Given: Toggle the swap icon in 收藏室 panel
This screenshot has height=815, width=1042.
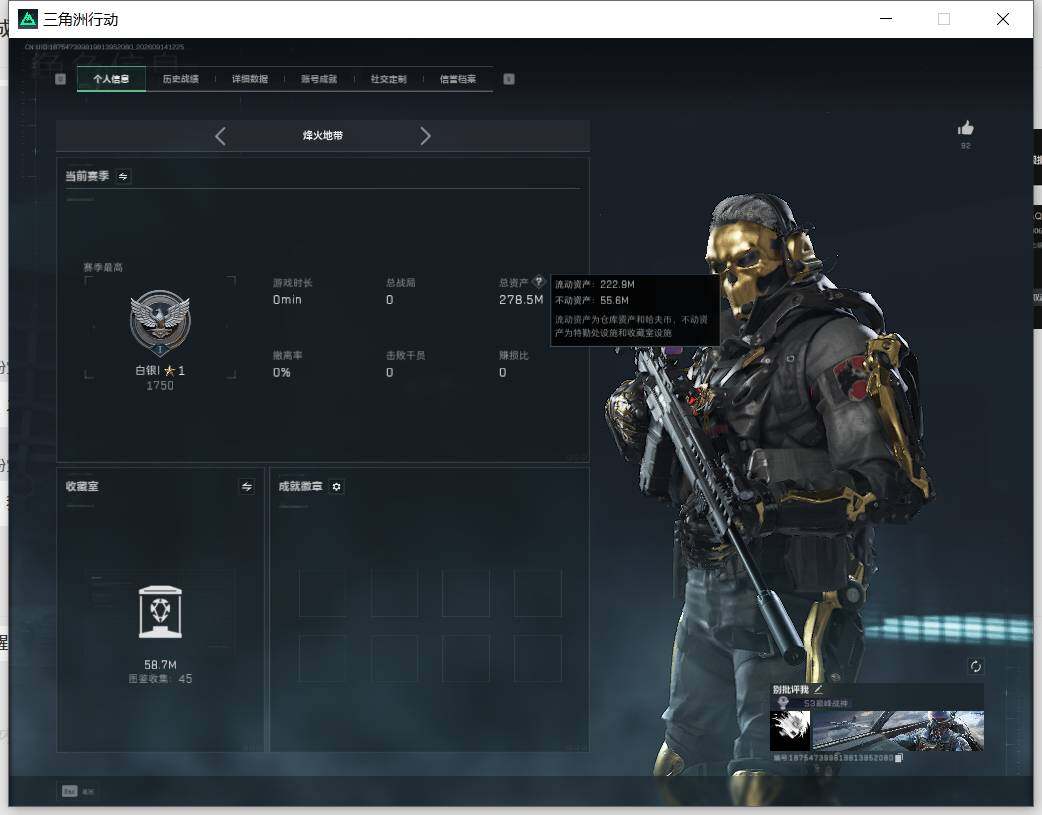Looking at the screenshot, I should (x=247, y=487).
